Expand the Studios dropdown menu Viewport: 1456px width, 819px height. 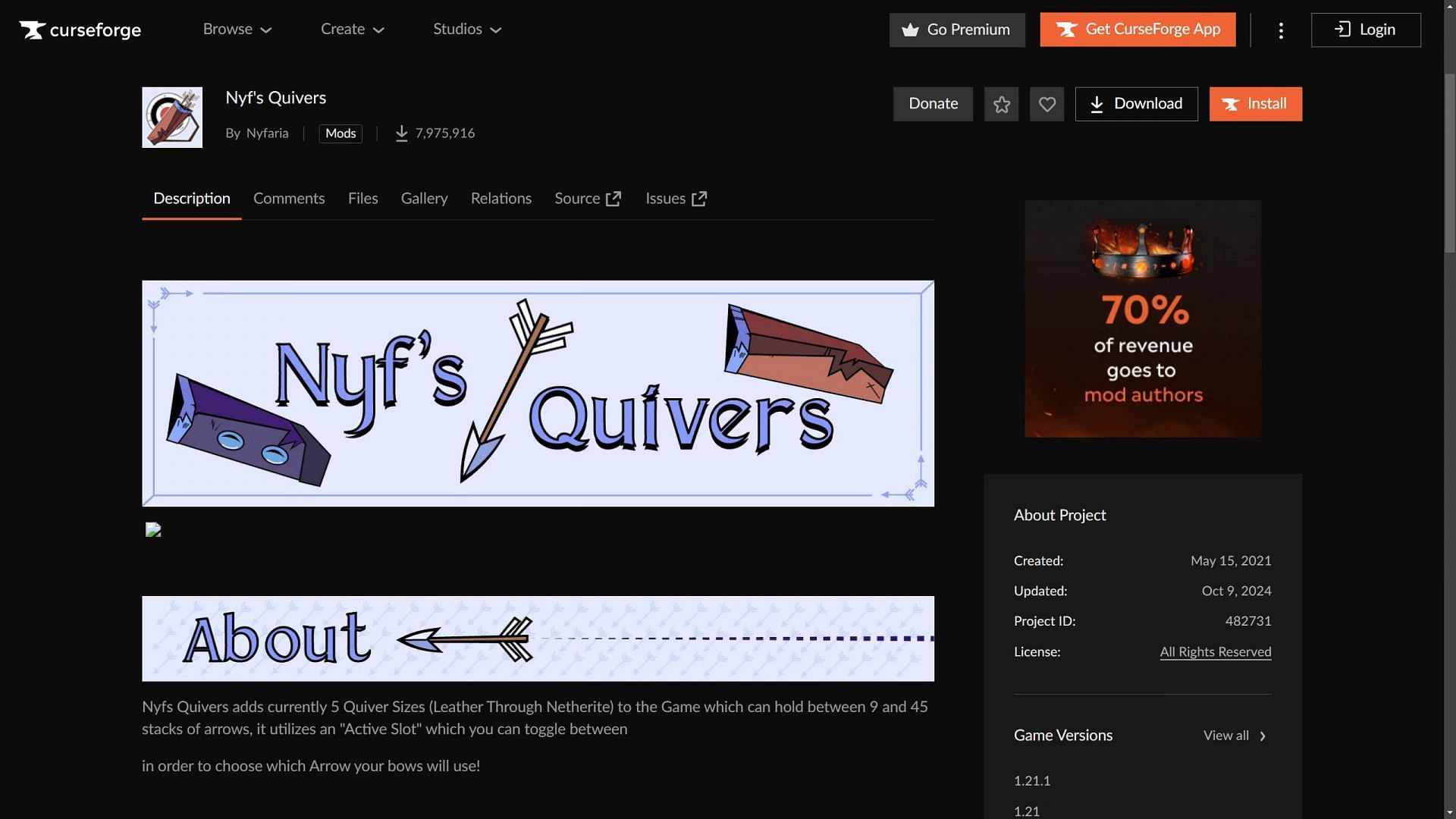[467, 30]
